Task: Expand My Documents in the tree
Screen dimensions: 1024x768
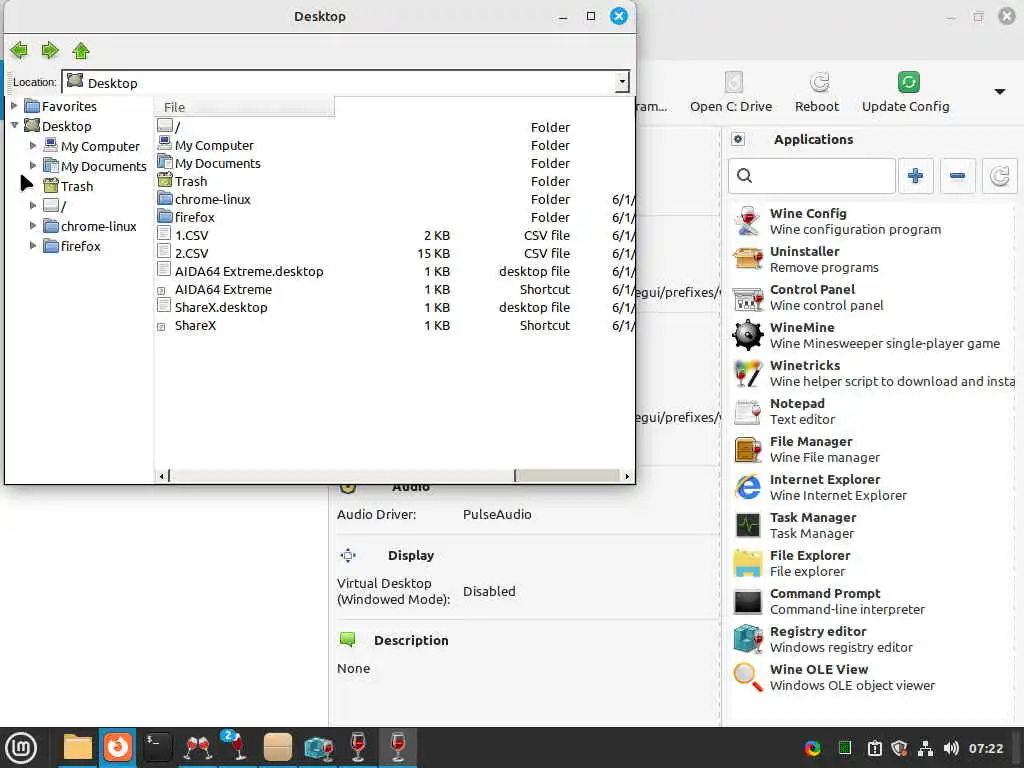Action: coord(33,165)
